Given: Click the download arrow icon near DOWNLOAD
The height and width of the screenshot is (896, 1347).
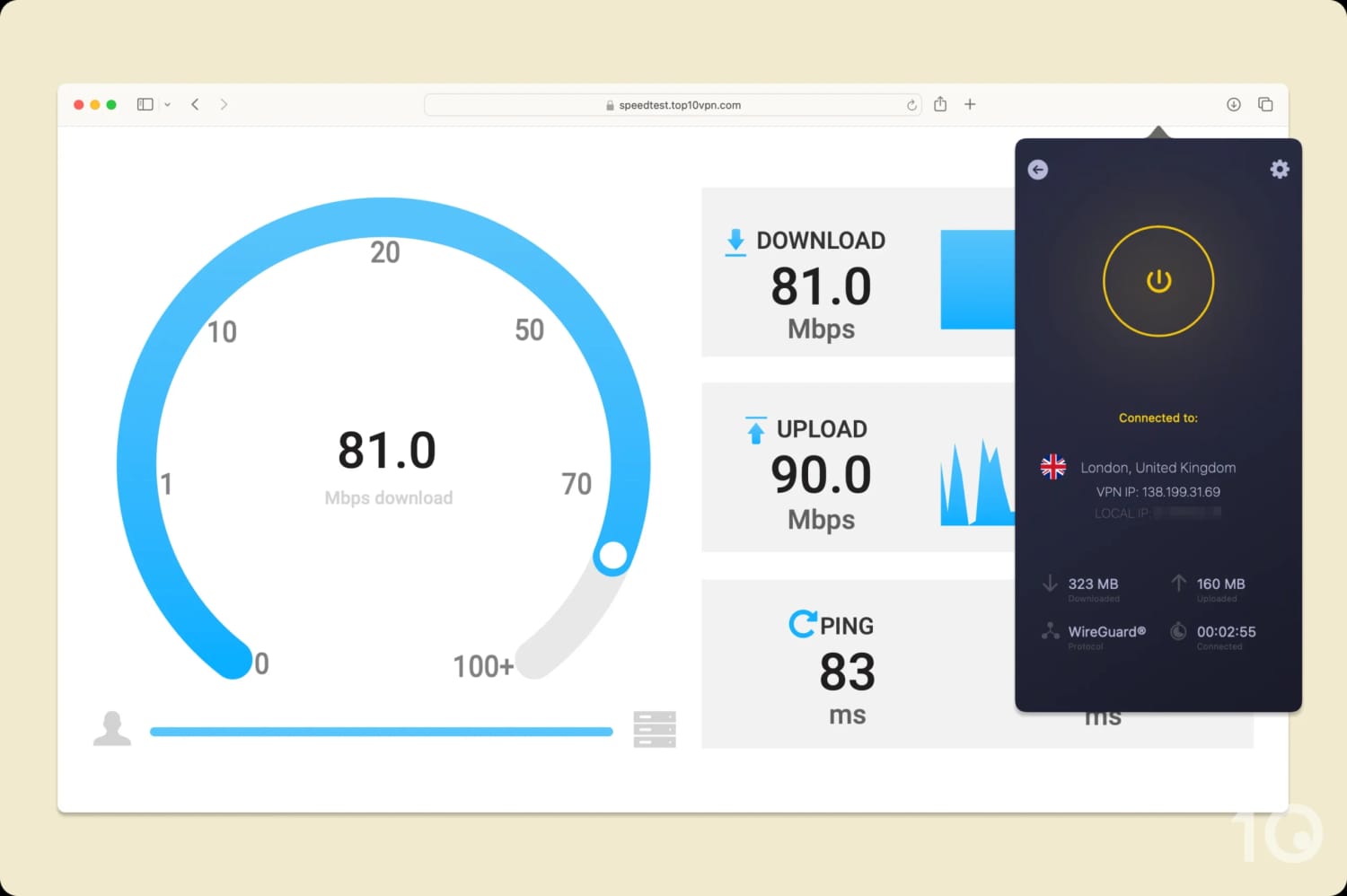Looking at the screenshot, I should (735, 242).
